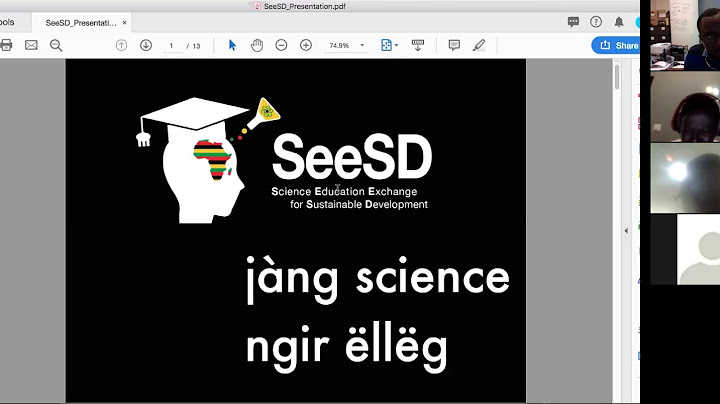Select top participant video thumbnail
This screenshot has height=404, width=720.
point(685,35)
